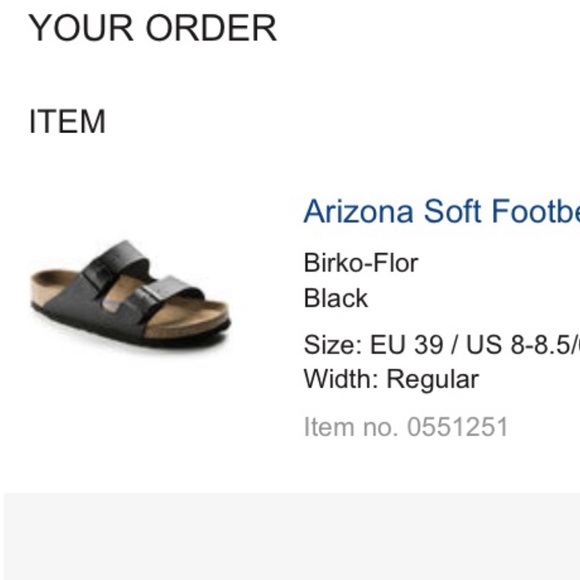Image resolution: width=580 pixels, height=580 pixels.
Task: Click the Black color label
Action: (335, 298)
